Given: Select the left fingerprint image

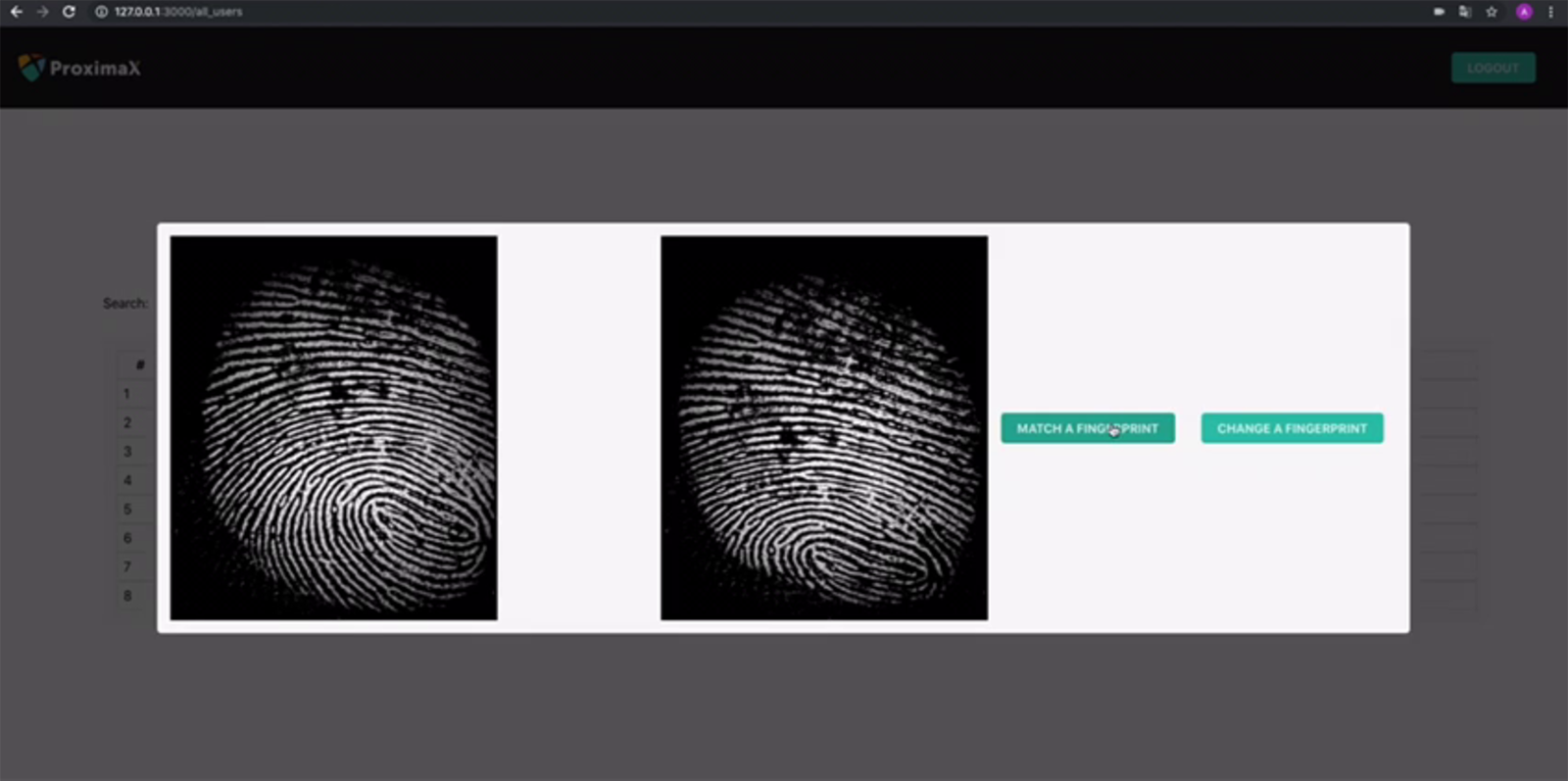Looking at the screenshot, I should [333, 427].
